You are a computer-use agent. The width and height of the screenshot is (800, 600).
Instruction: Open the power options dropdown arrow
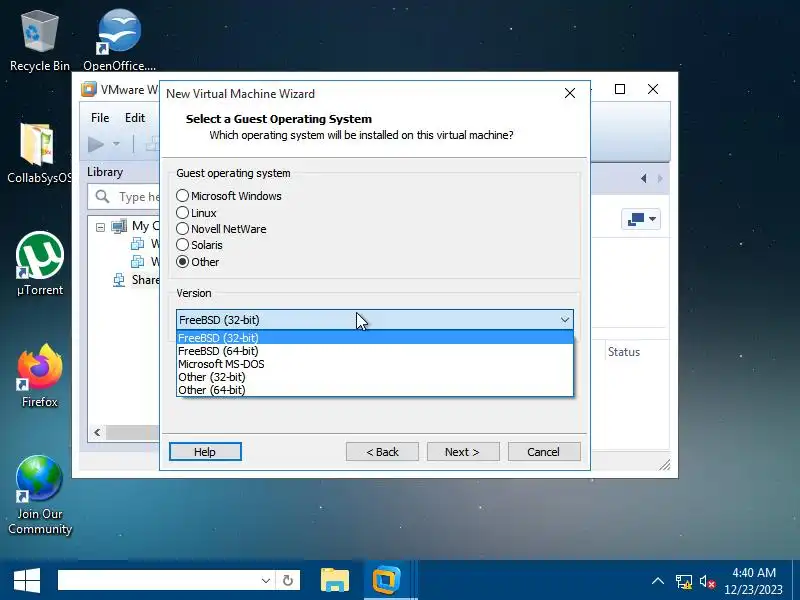click(116, 144)
